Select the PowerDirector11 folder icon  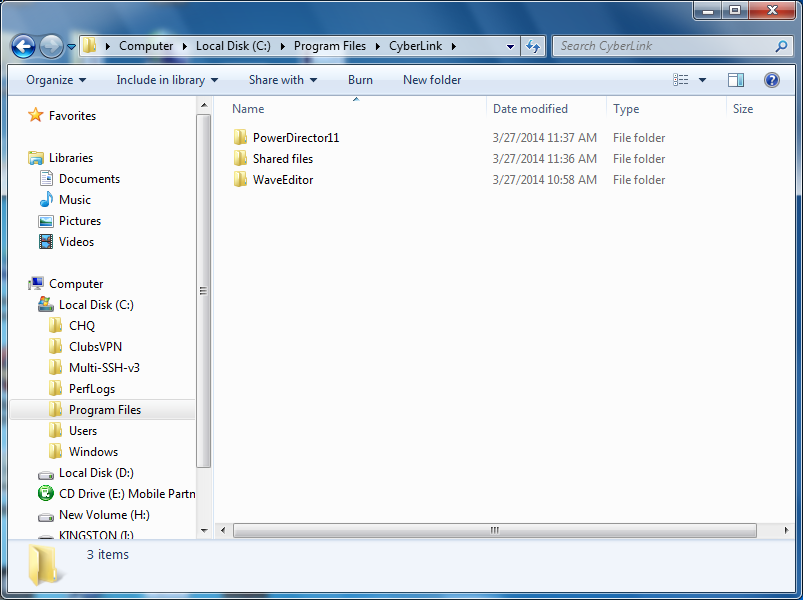click(x=240, y=137)
